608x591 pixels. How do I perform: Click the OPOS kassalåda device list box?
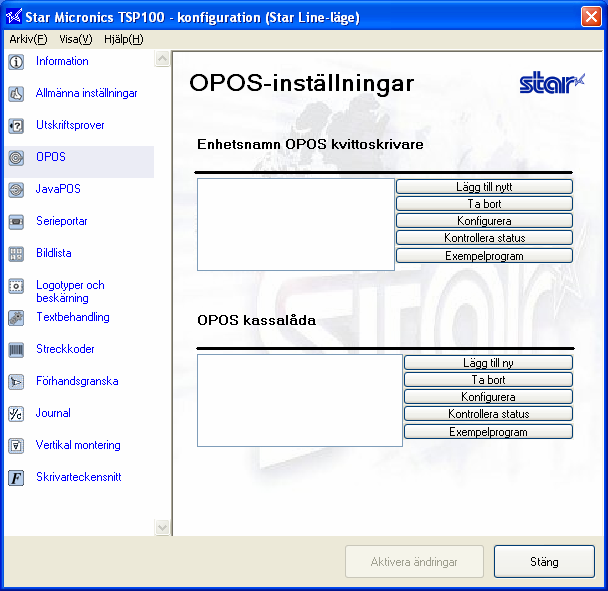[x=300, y=400]
